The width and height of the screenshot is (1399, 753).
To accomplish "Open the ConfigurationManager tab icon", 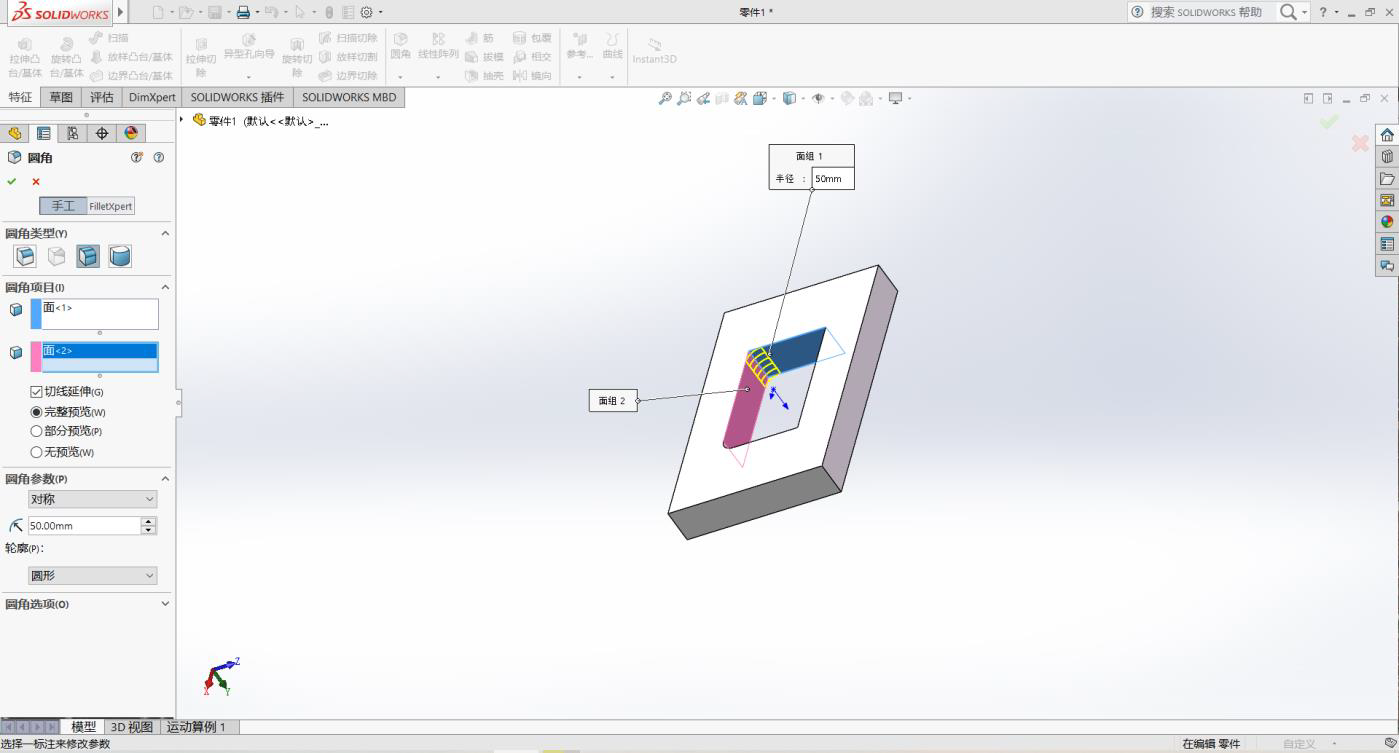I will pyautogui.click(x=73, y=133).
